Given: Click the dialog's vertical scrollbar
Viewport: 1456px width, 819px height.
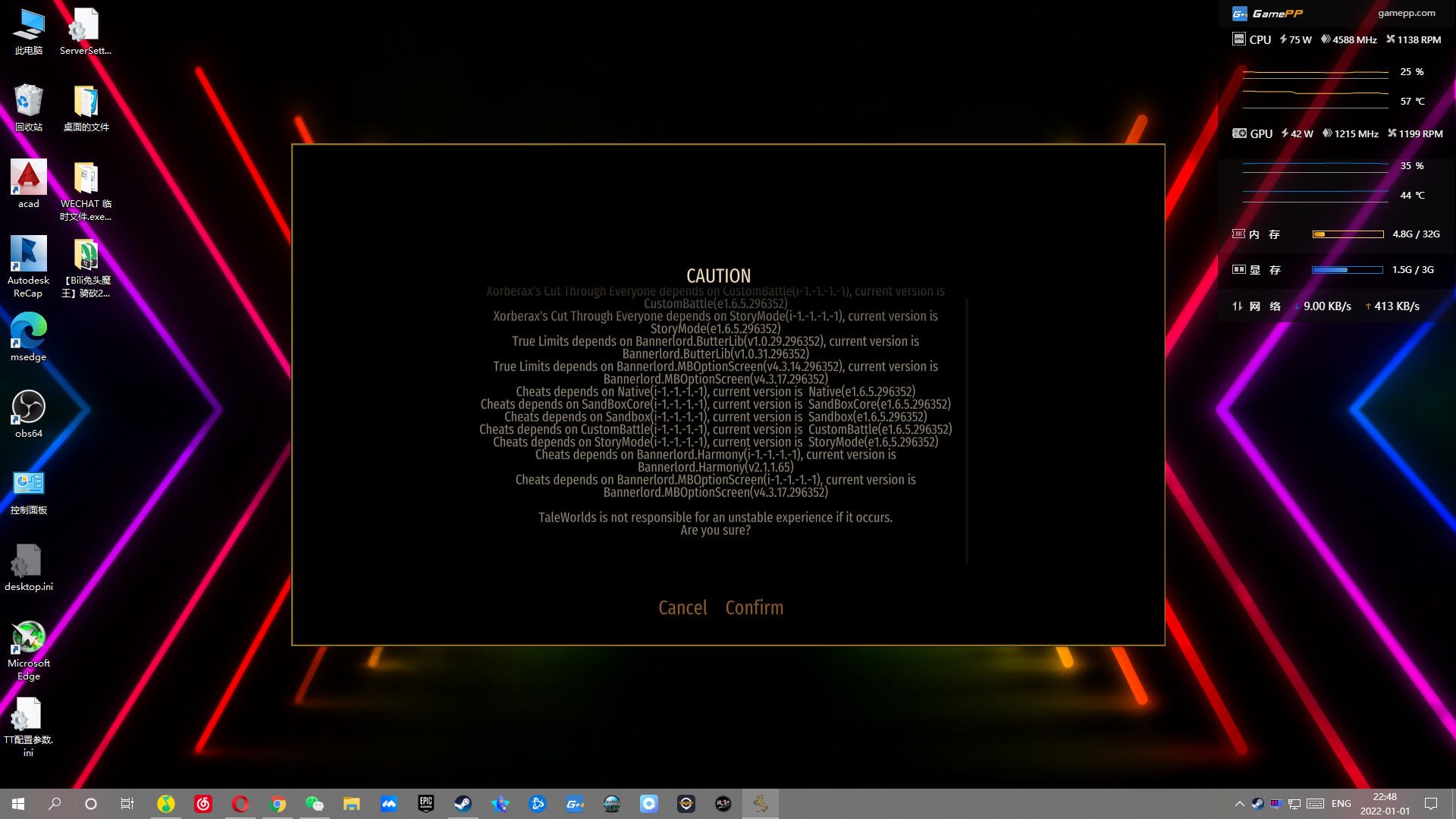Looking at the screenshot, I should tap(966, 430).
